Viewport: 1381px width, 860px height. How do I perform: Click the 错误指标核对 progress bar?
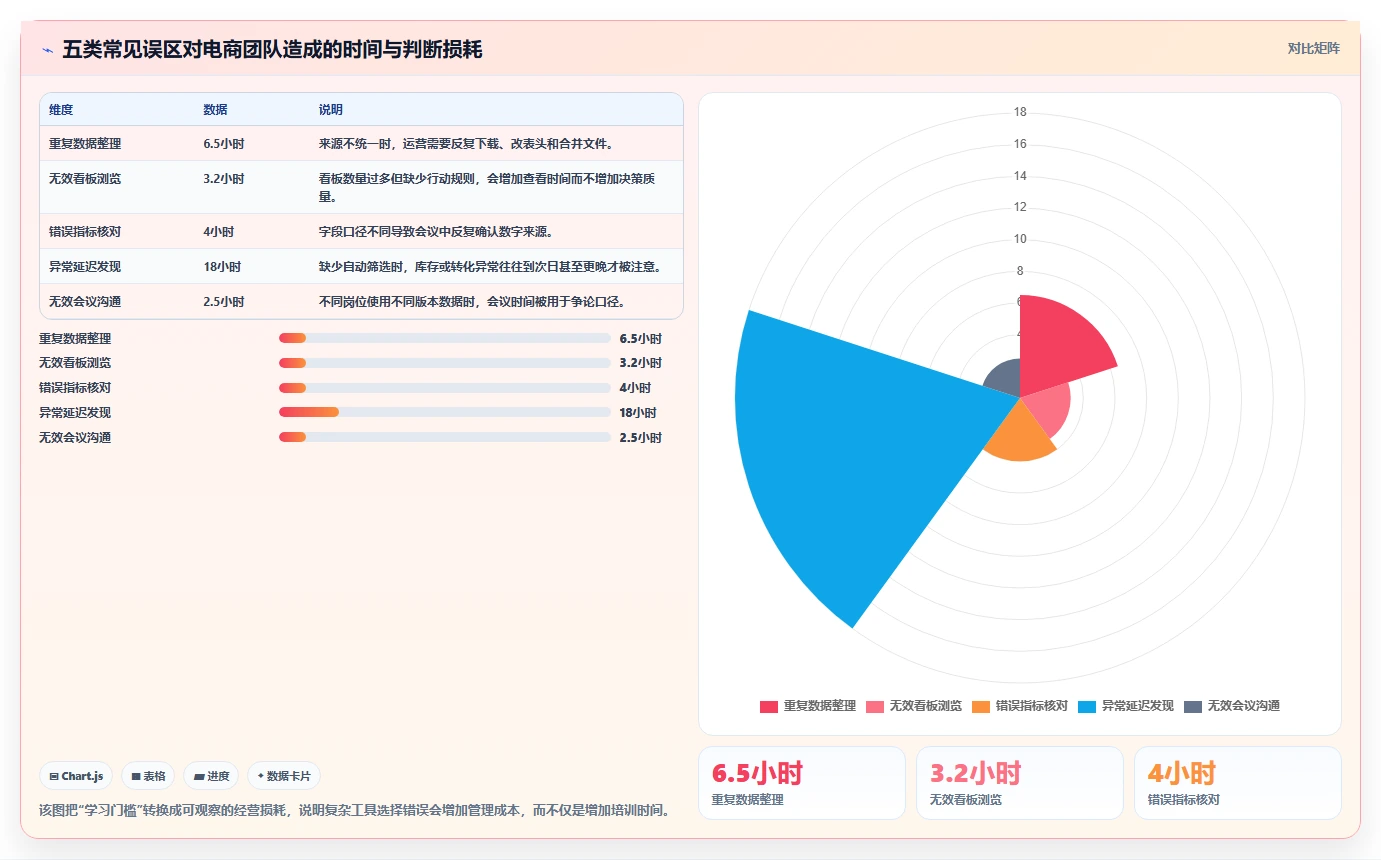click(445, 388)
